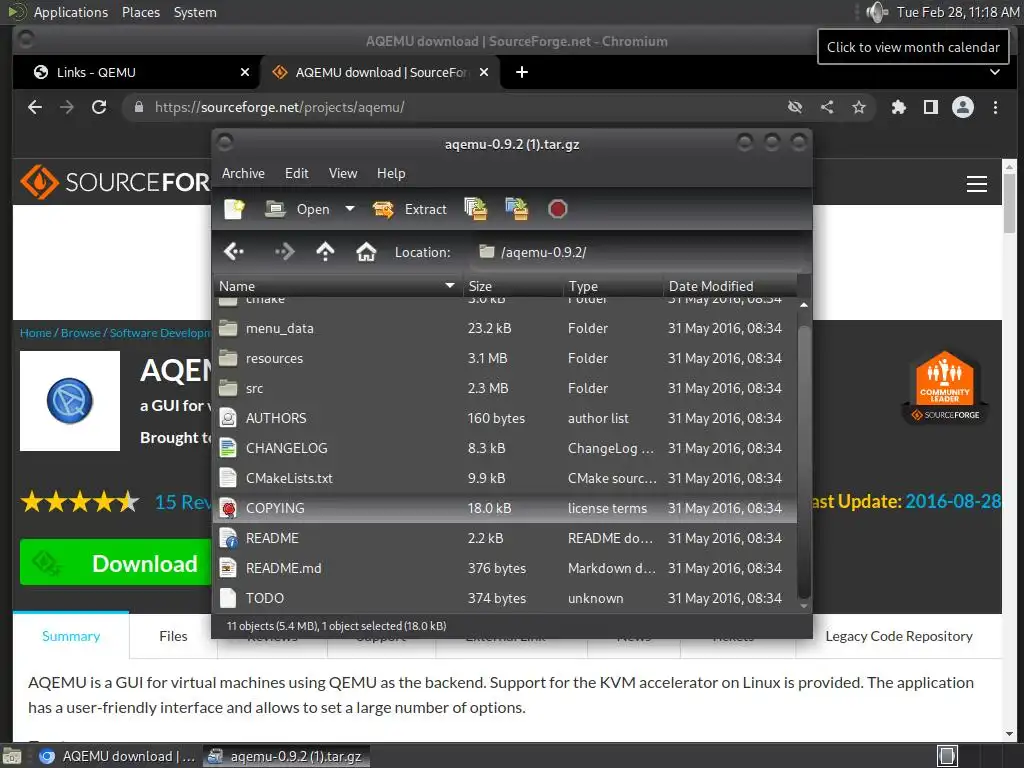The height and width of the screenshot is (768, 1024).
Task: Reload the SourceForge page
Action: [99, 107]
